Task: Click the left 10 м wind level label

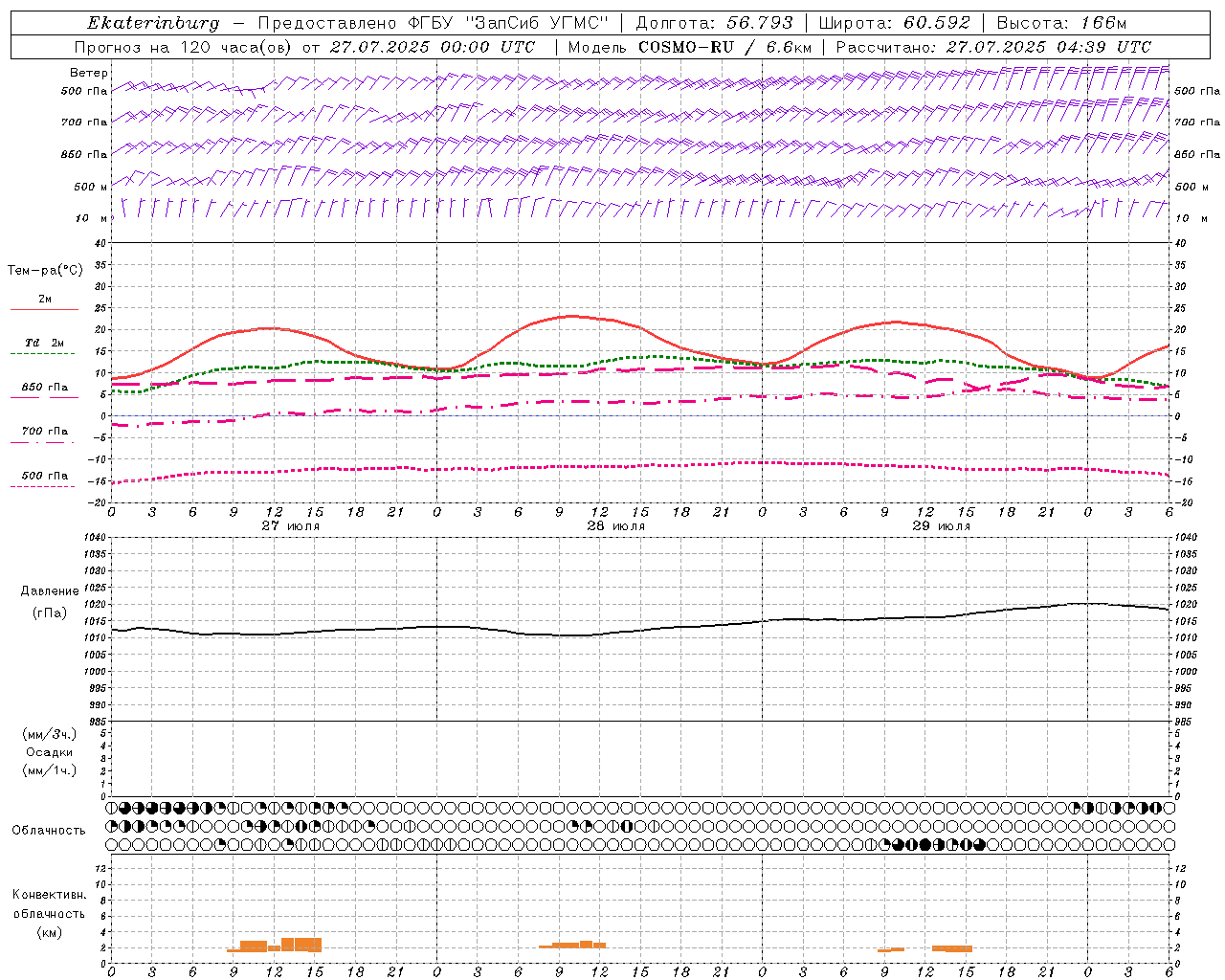Action: (92, 218)
